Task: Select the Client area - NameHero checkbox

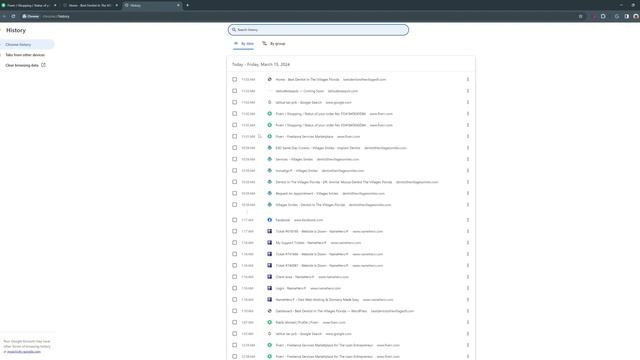Action: tap(234, 277)
